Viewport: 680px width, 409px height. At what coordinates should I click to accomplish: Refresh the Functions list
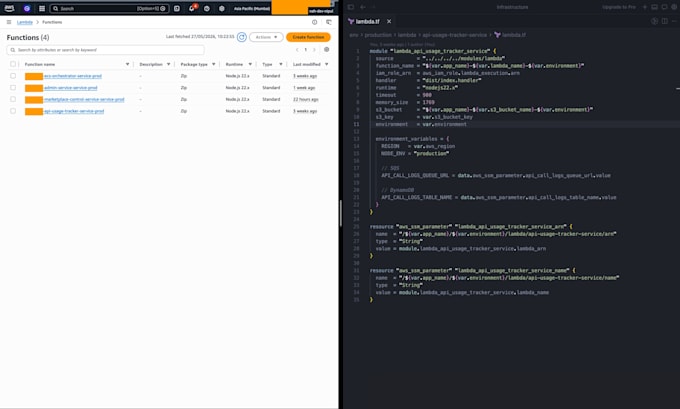[x=242, y=37]
